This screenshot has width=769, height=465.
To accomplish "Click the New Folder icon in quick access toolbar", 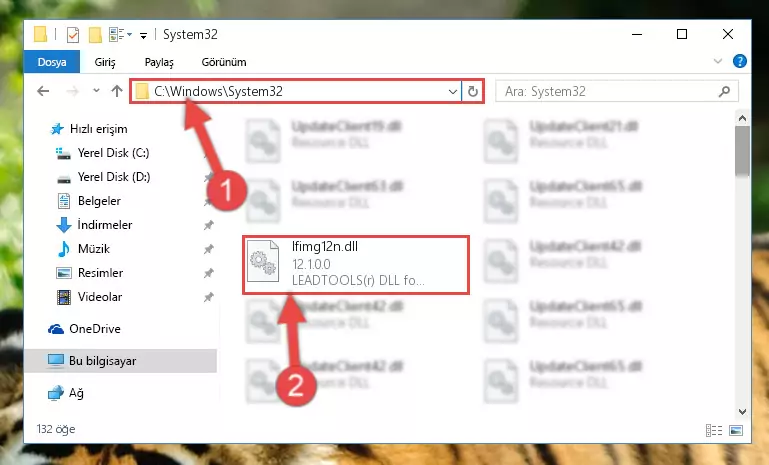I will [95, 35].
